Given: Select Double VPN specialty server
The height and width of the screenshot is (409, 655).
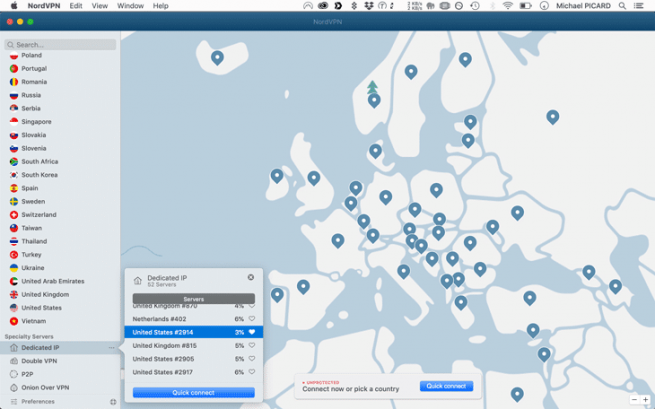Looking at the screenshot, I should [39, 361].
